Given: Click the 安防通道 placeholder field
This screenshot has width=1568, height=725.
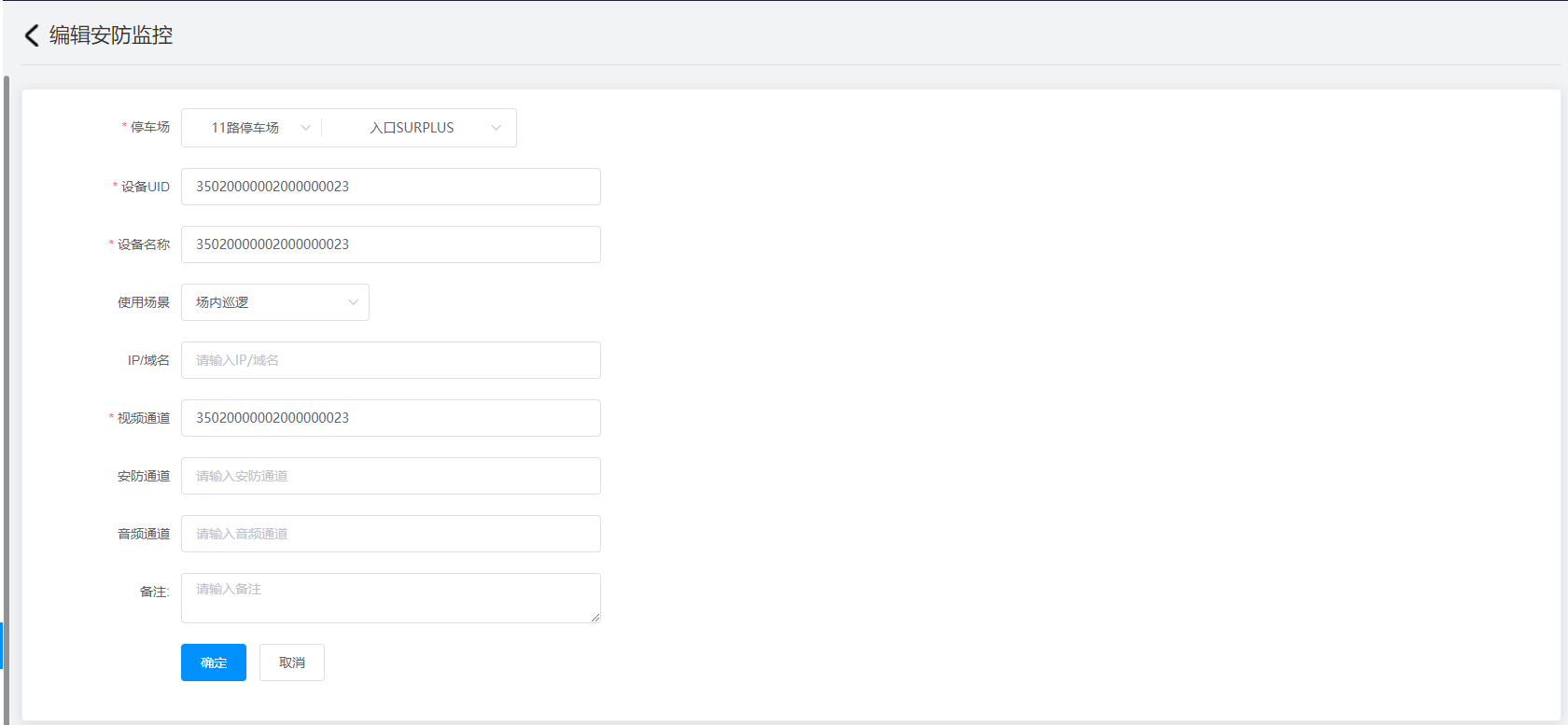Looking at the screenshot, I should pyautogui.click(x=390, y=476).
